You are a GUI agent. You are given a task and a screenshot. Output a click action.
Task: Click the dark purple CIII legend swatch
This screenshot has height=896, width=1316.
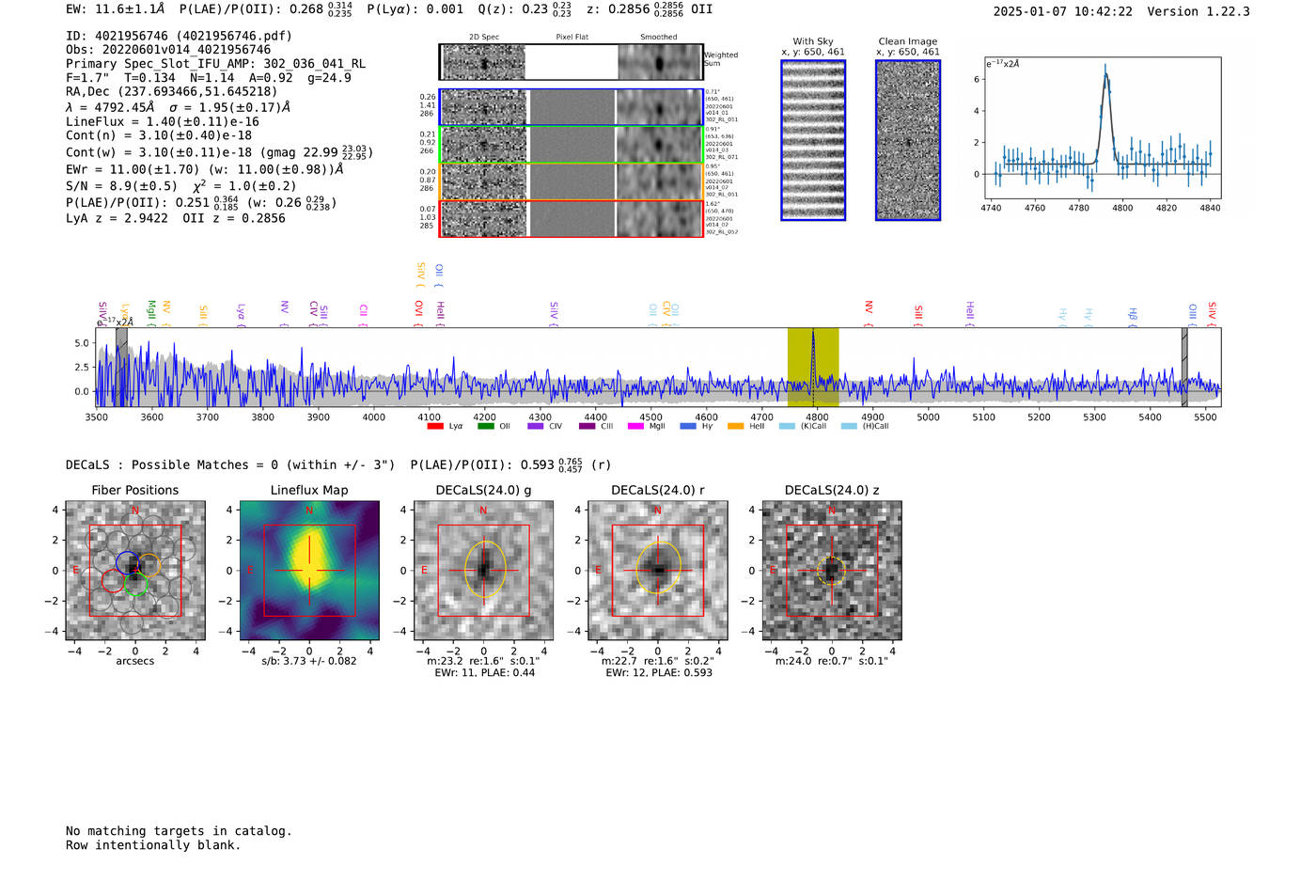tap(587, 426)
